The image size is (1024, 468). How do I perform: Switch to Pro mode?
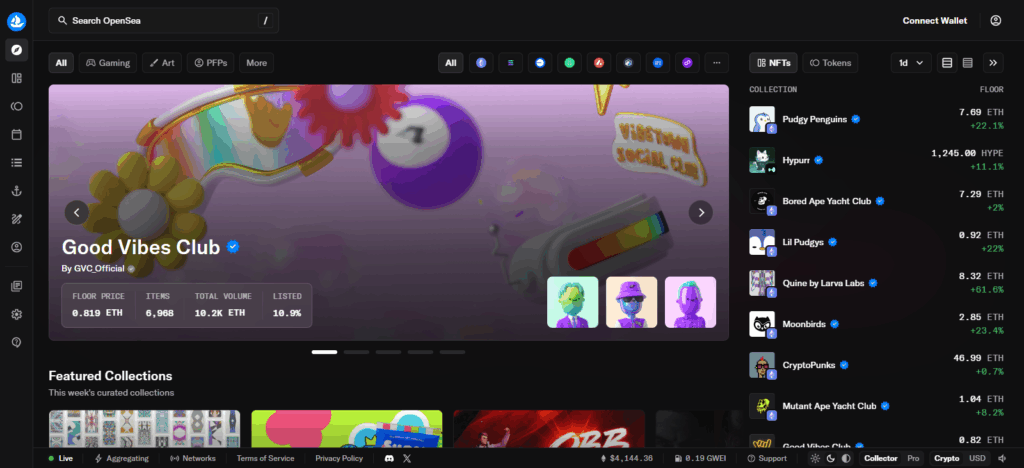[912, 458]
